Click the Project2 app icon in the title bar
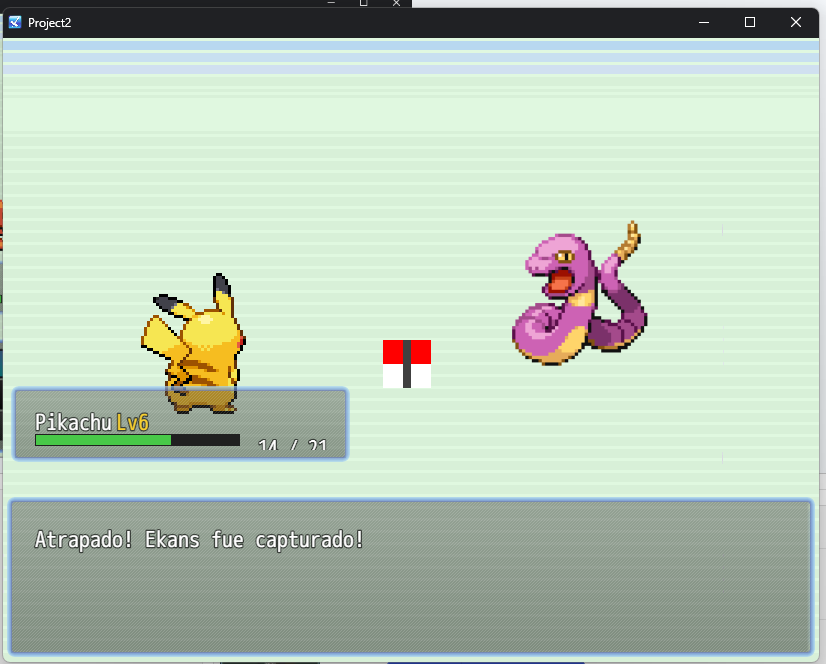This screenshot has width=826, height=664. [15, 22]
